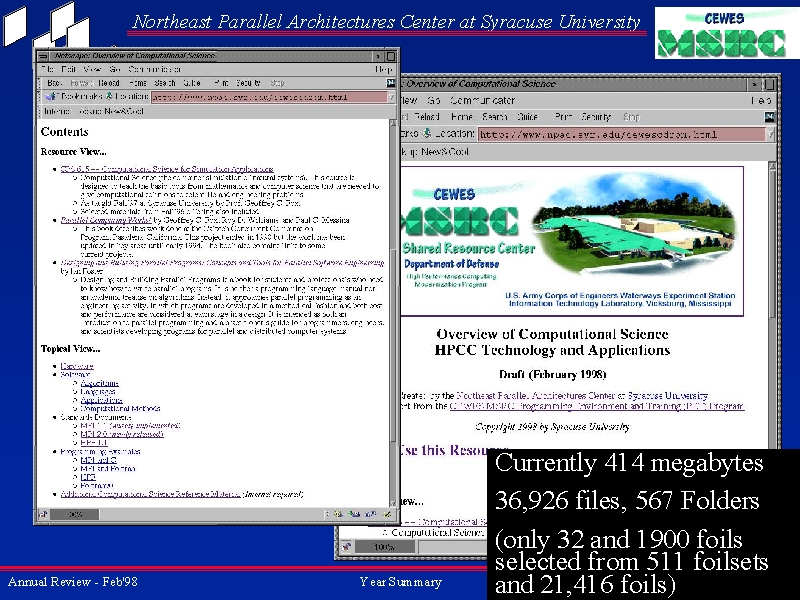The image size is (800, 600).
Task: Open the Parallel Computing Works link in the left window
Action: pyautogui.click(x=106, y=220)
